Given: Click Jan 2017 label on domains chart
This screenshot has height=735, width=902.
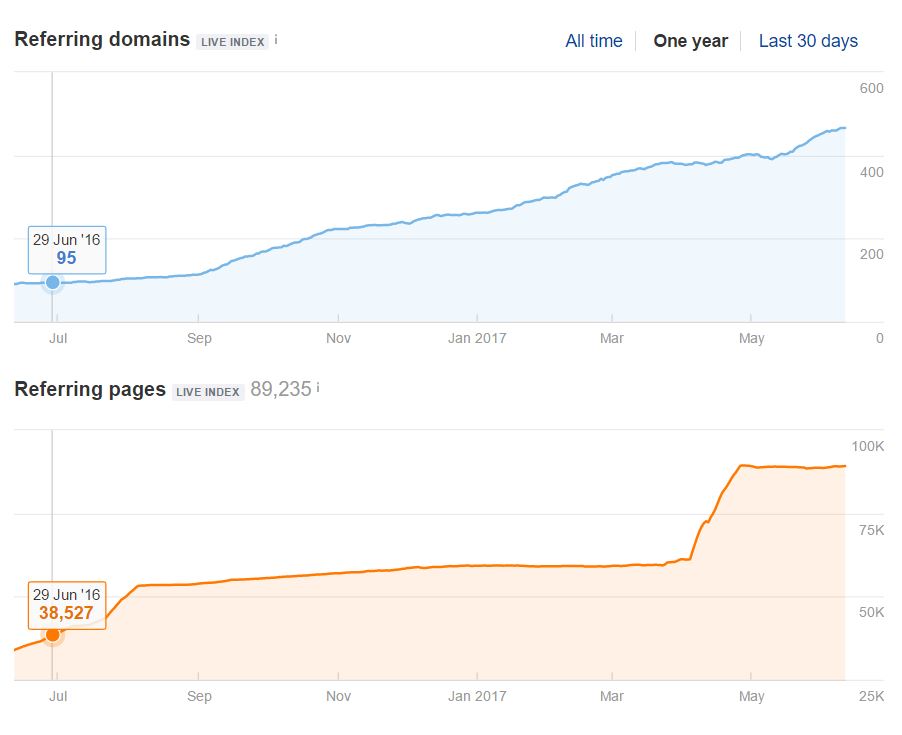Looking at the screenshot, I should coord(477,338).
